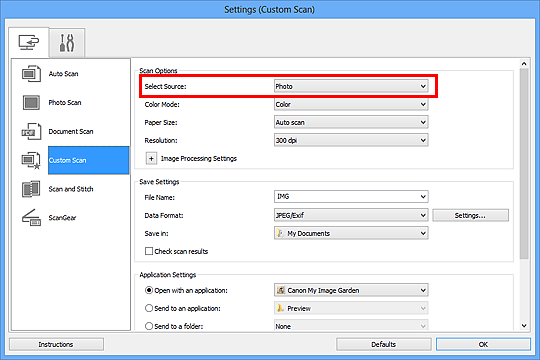Screen dimensions: 540x360
Task: Select Photo Scan in the sidebar
Action: pyautogui.click(x=65, y=102)
